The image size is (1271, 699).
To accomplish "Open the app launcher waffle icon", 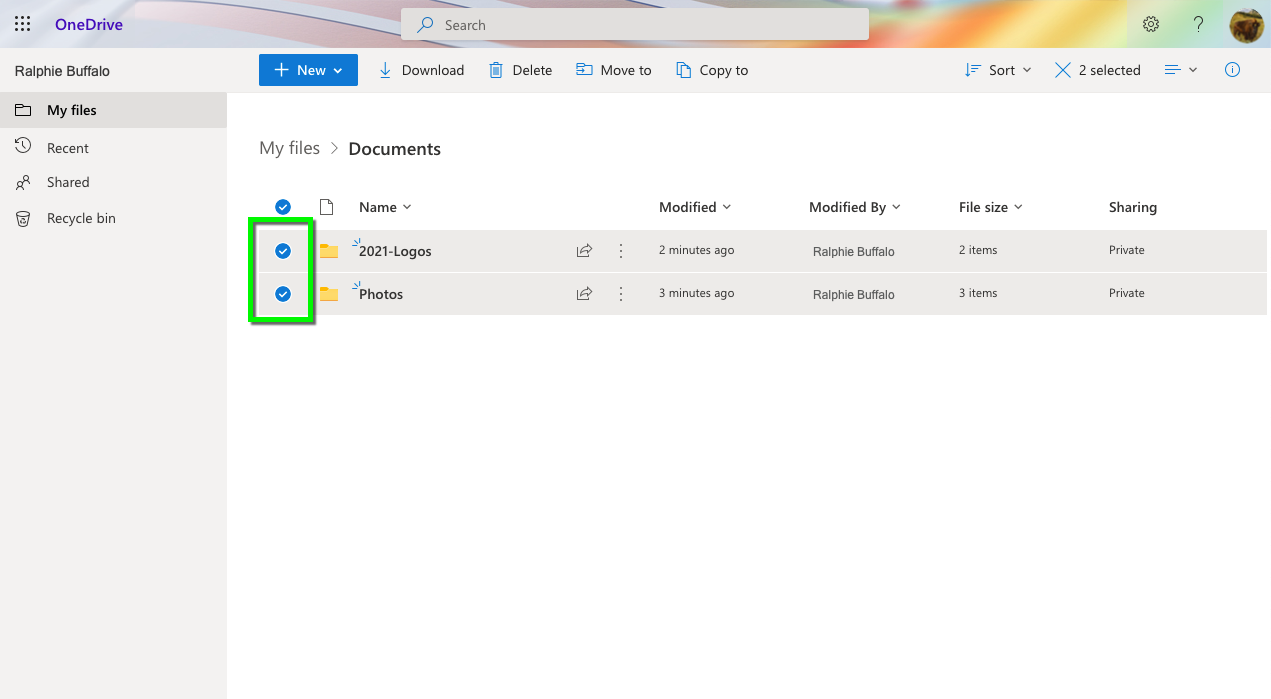I will tap(22, 24).
